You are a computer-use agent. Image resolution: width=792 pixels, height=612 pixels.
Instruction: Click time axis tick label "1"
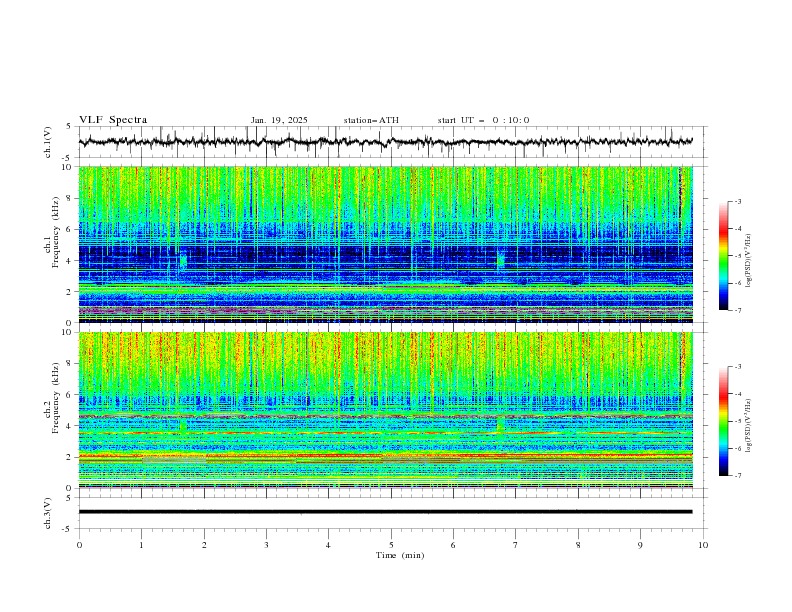pyautogui.click(x=141, y=545)
